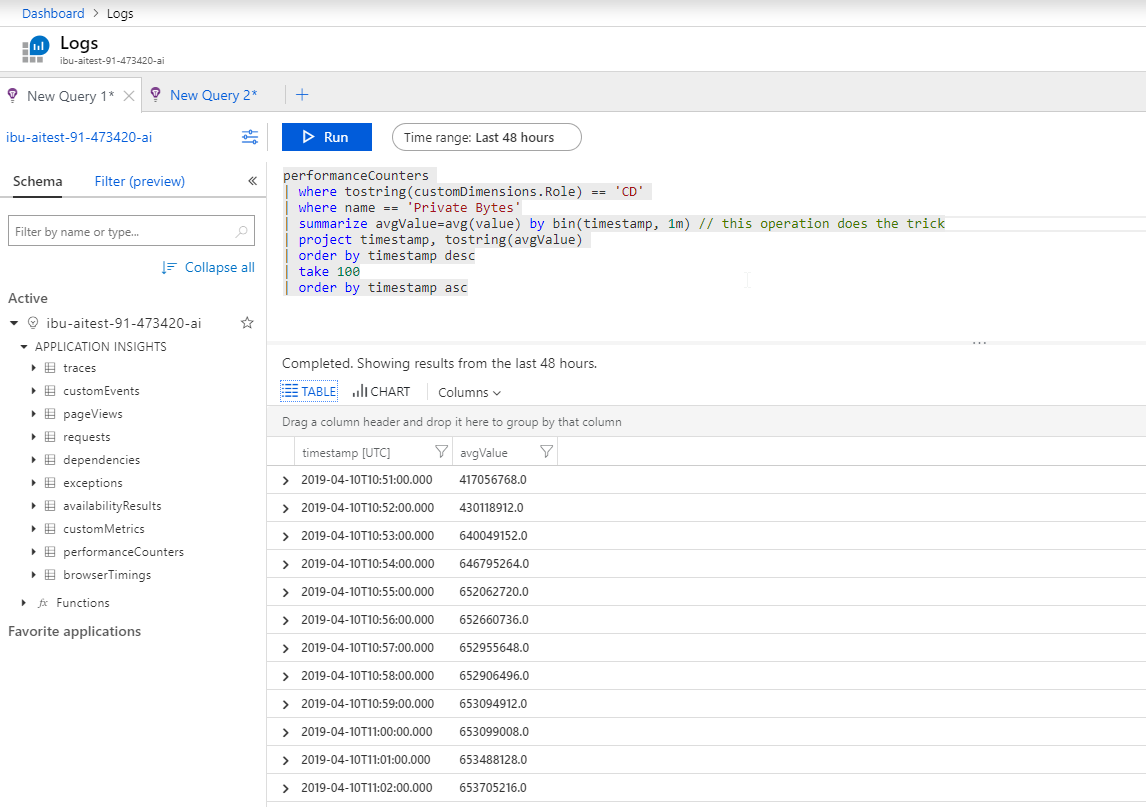
Task: Click the dependencies table icon
Action: pyautogui.click(x=50, y=460)
